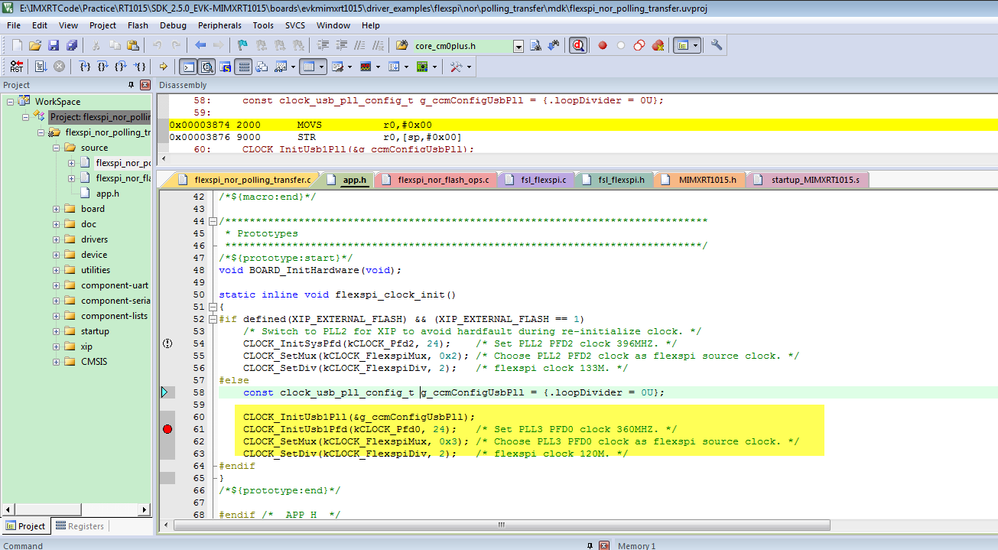Click the warning marker on line 54
The width and height of the screenshot is (998, 550).
[167, 344]
